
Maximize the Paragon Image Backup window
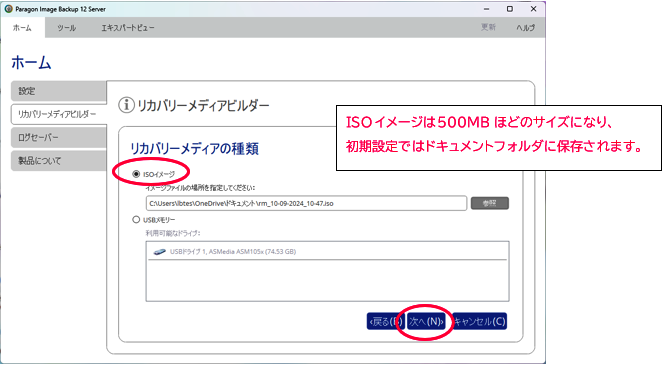point(510,9)
